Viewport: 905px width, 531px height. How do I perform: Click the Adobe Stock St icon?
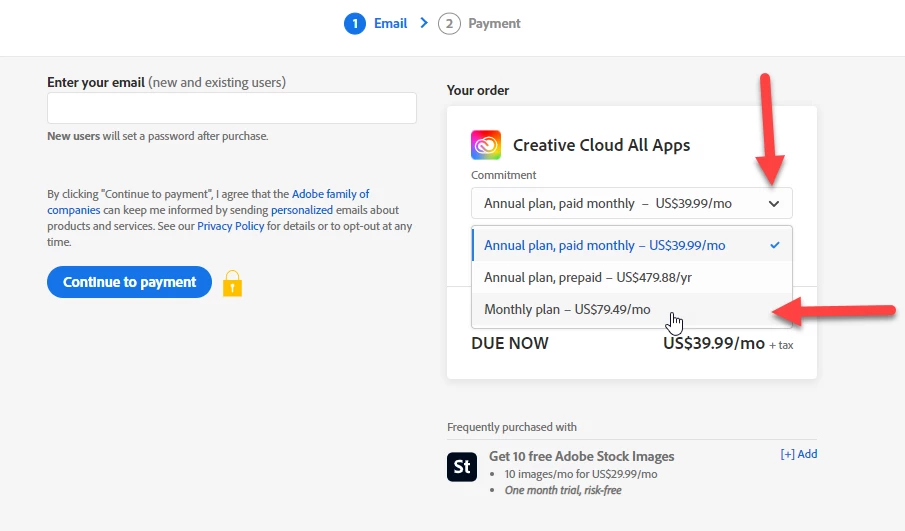point(462,466)
